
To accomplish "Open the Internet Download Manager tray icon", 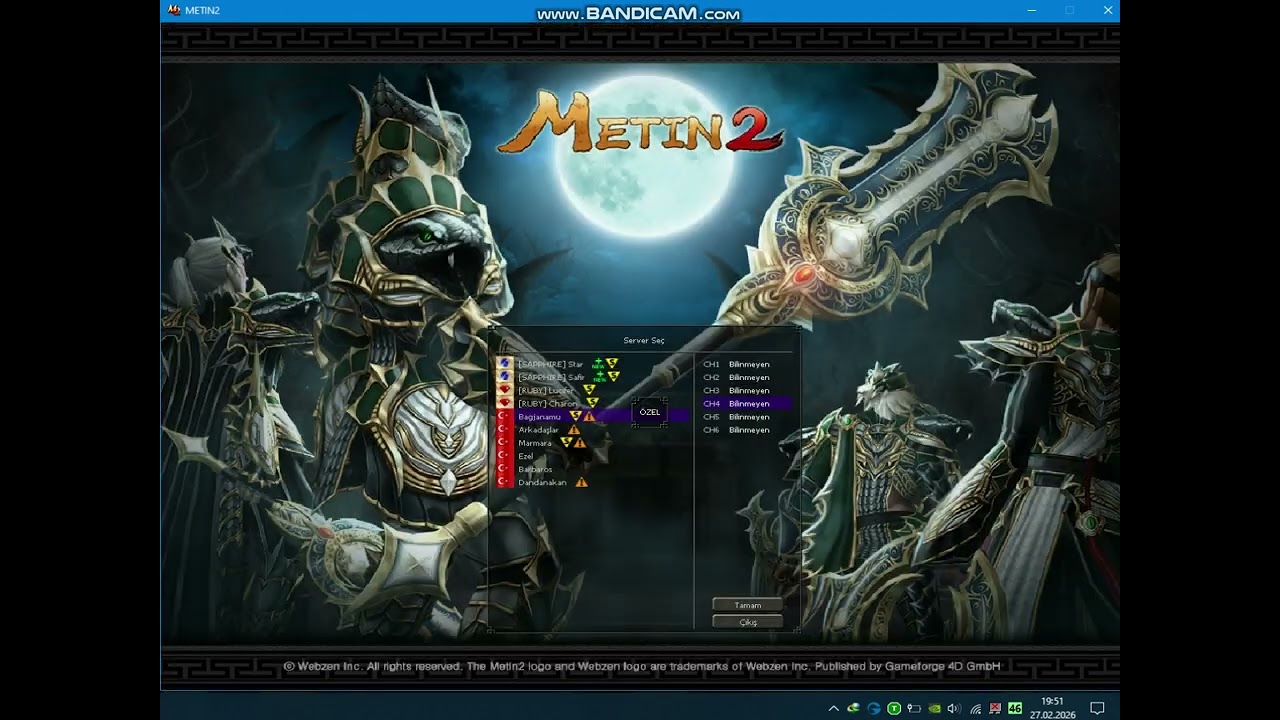I will pos(853,708).
